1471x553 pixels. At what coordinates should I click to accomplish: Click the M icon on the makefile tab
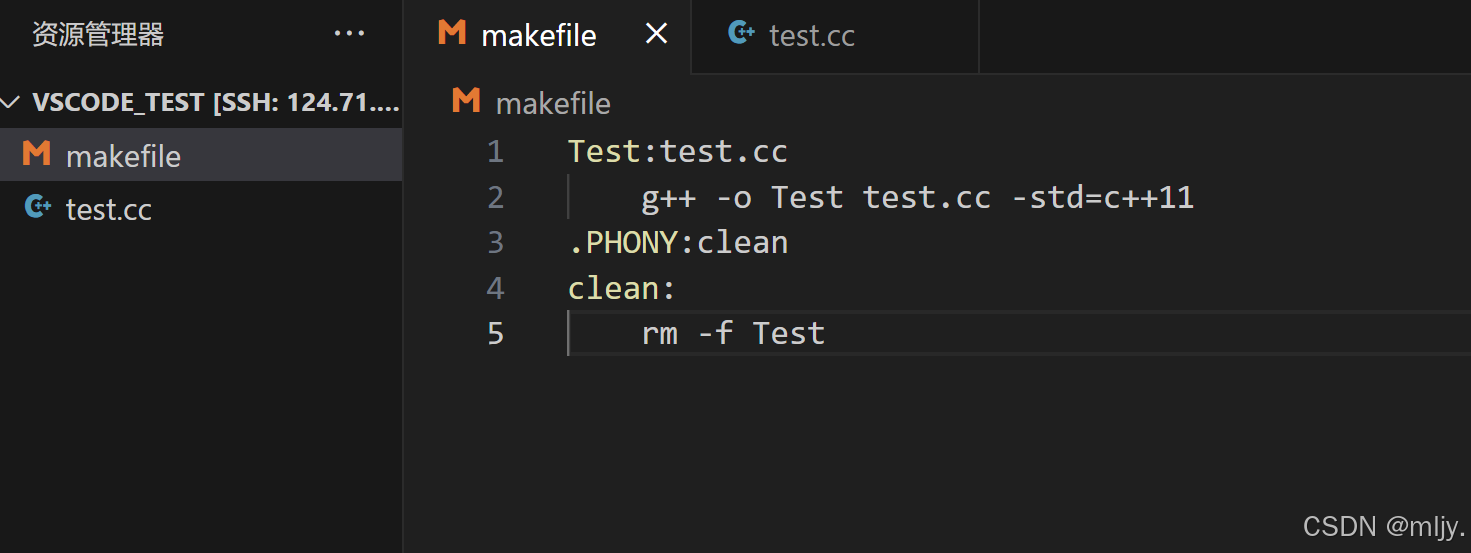(452, 34)
